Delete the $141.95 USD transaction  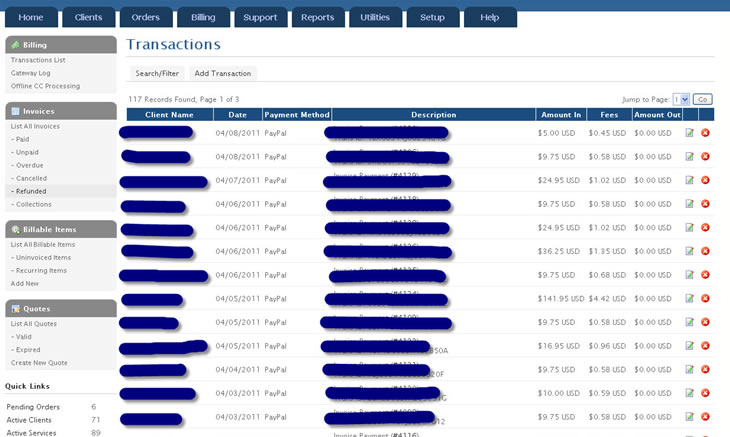point(705,298)
